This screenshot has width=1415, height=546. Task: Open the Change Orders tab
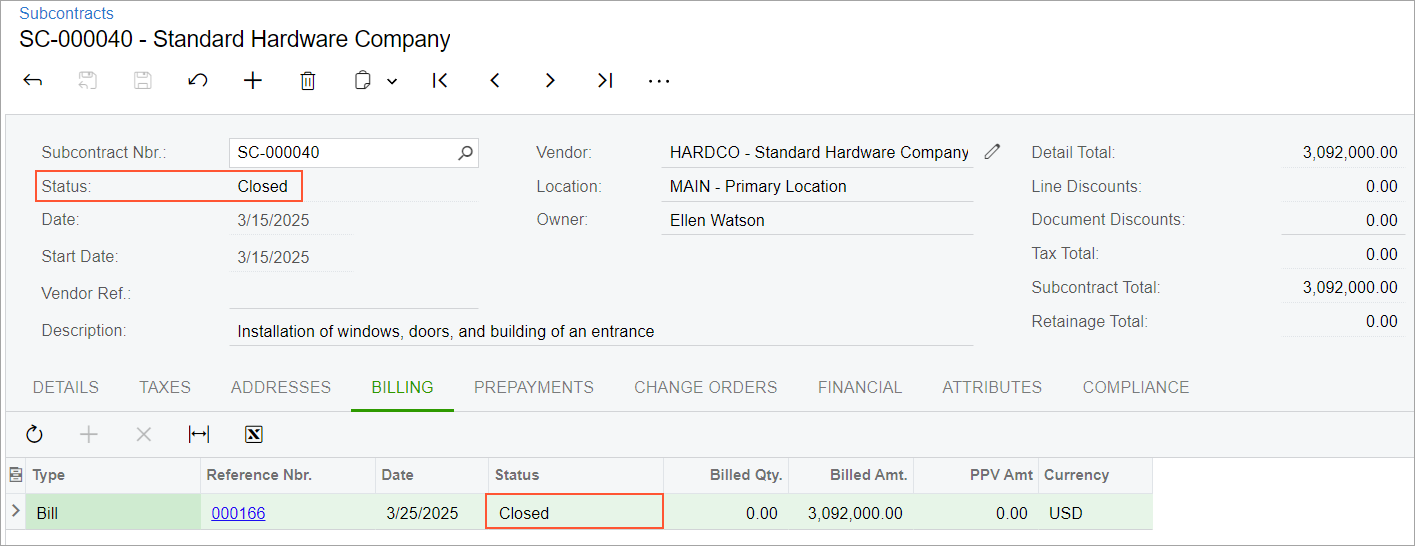[x=705, y=387]
